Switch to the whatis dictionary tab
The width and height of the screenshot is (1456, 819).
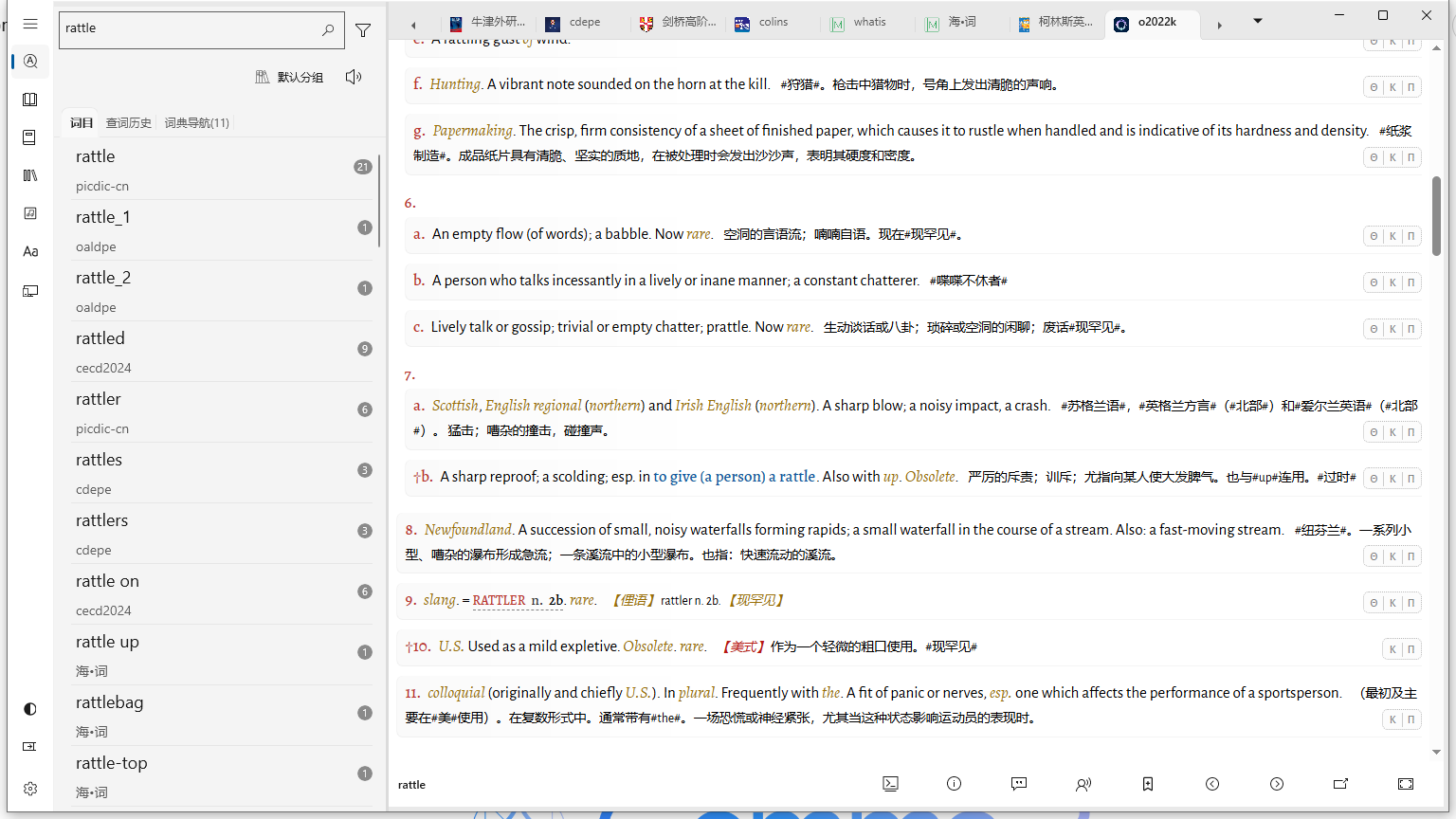point(868,23)
